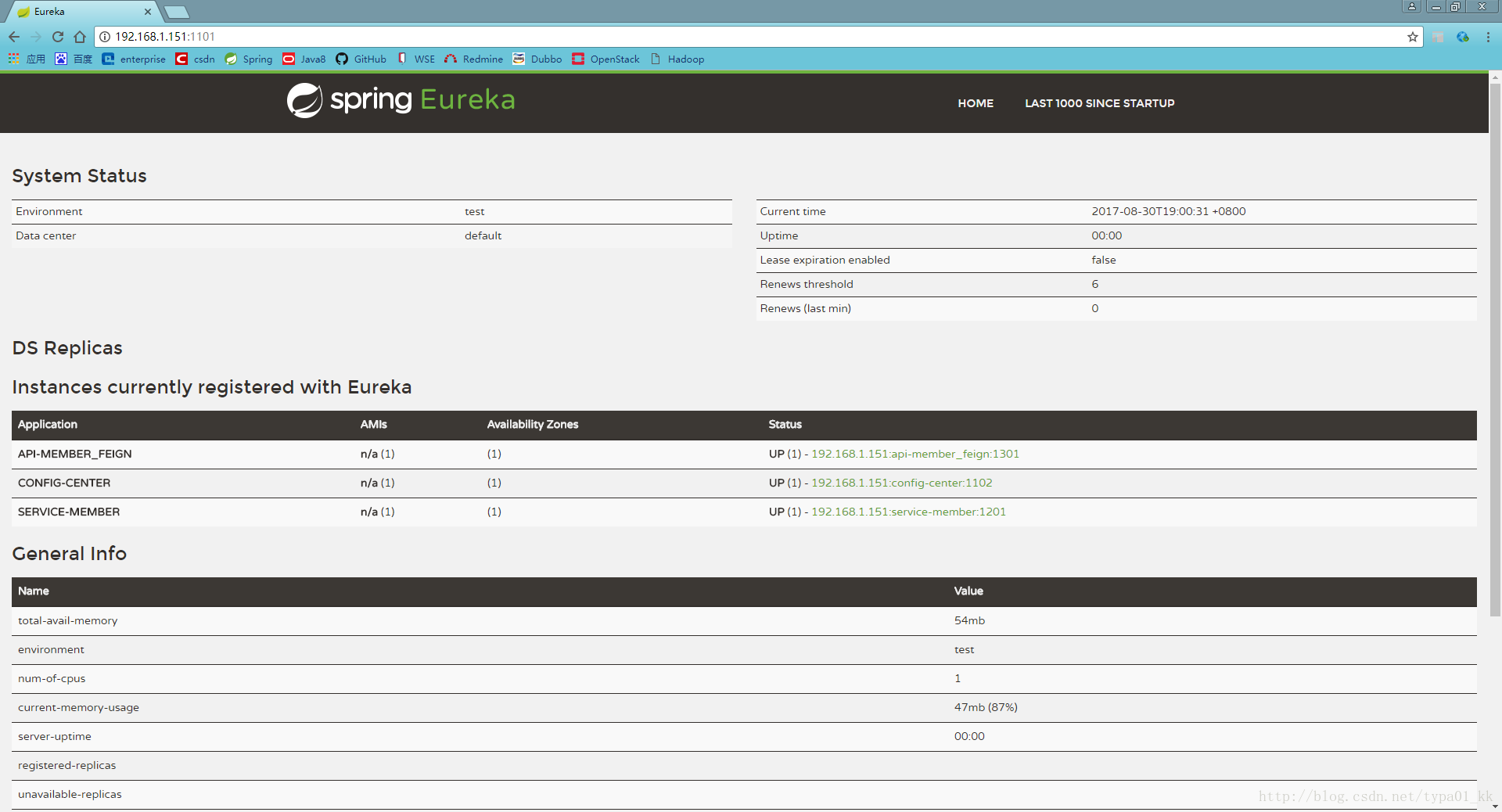Open the Baidu bookmark
The height and width of the screenshot is (812, 1502).
click(74, 59)
